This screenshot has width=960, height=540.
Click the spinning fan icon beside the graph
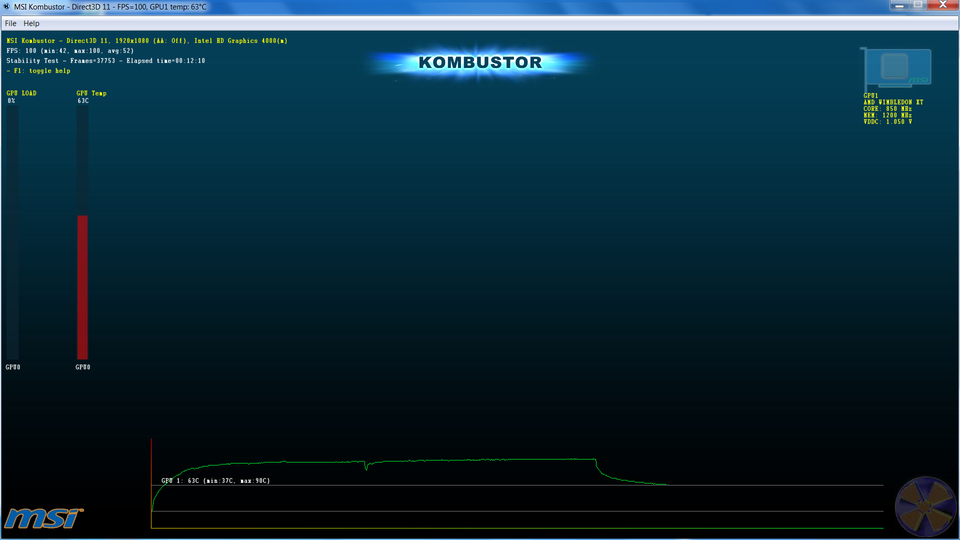tap(925, 507)
